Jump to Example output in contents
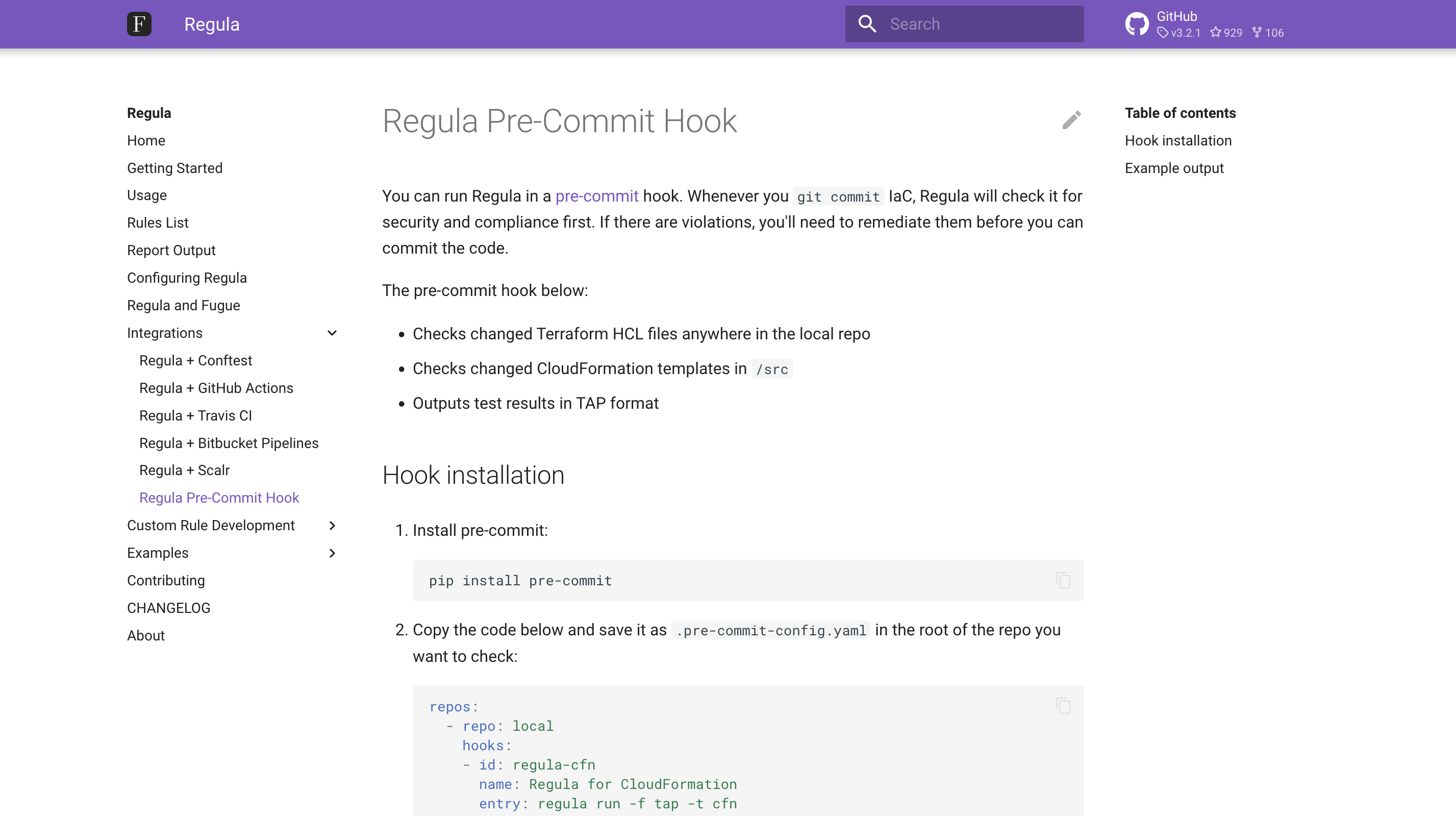The image size is (1456, 816). click(x=1174, y=168)
